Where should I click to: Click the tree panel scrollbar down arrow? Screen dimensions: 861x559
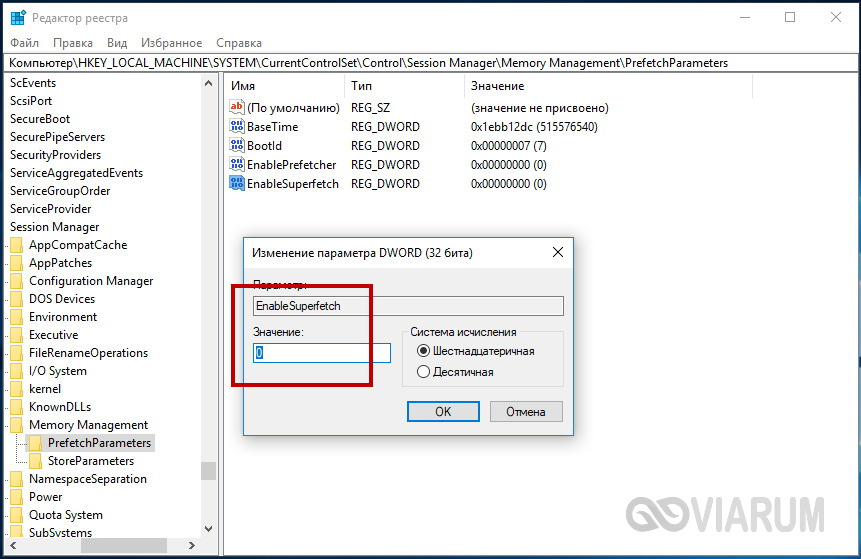point(208,529)
